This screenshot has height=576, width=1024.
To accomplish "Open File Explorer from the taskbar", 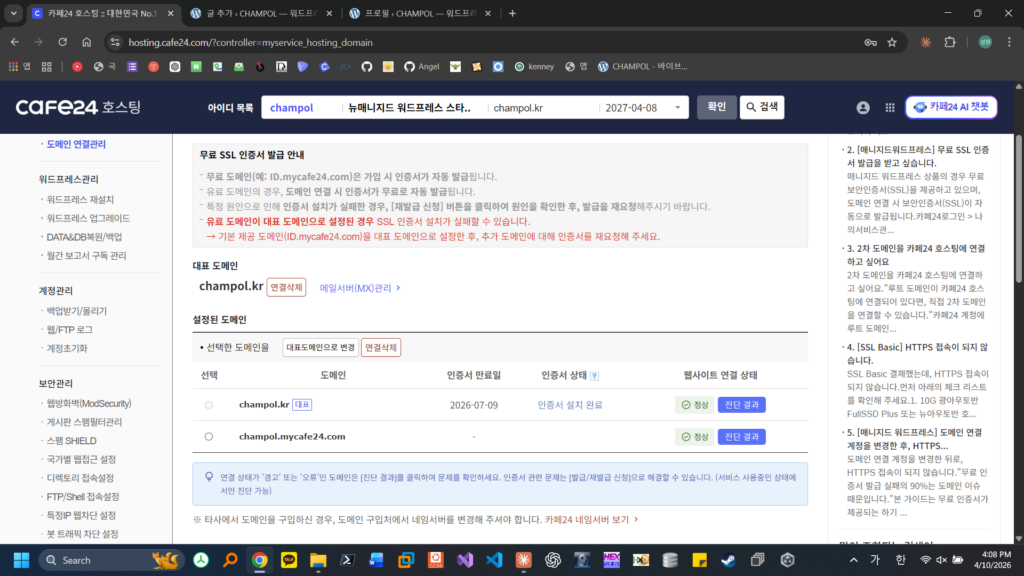I will [318, 560].
